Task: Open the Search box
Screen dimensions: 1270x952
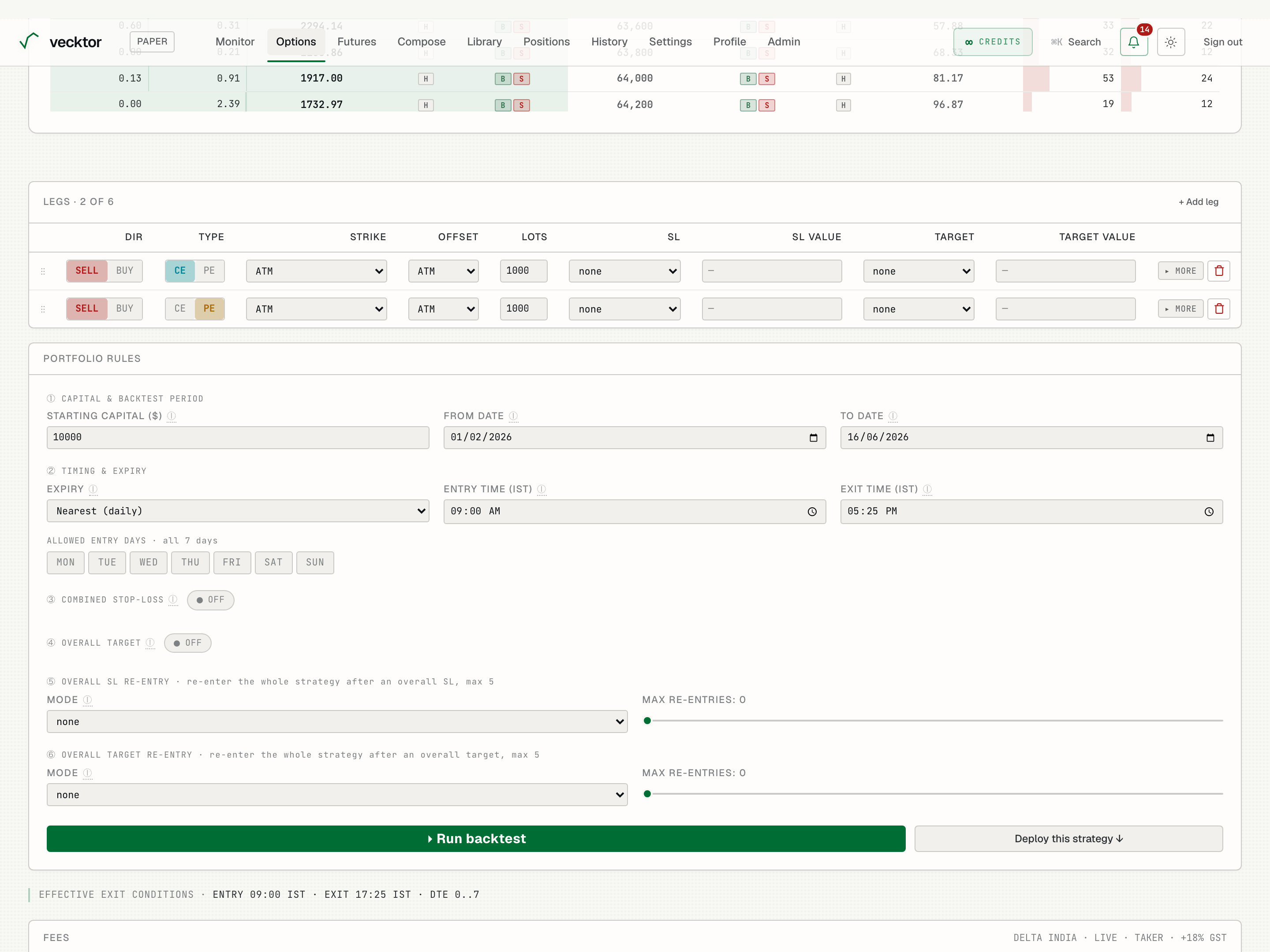Action: click(1076, 42)
